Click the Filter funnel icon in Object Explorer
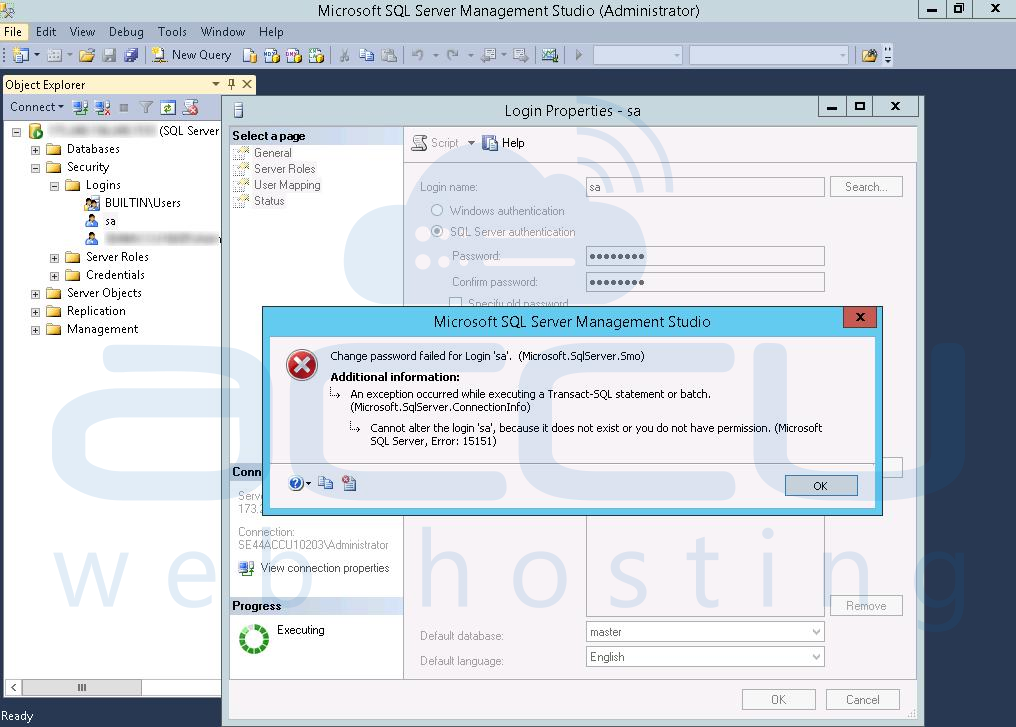Screen dimensions: 1016x727 146,108
